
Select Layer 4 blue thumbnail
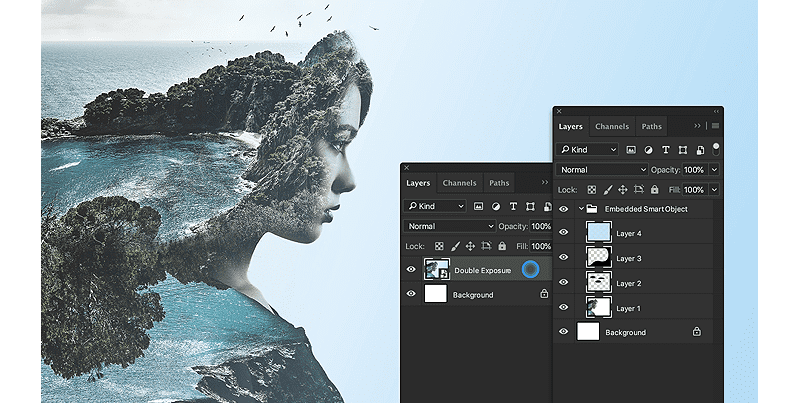pyautogui.click(x=599, y=233)
